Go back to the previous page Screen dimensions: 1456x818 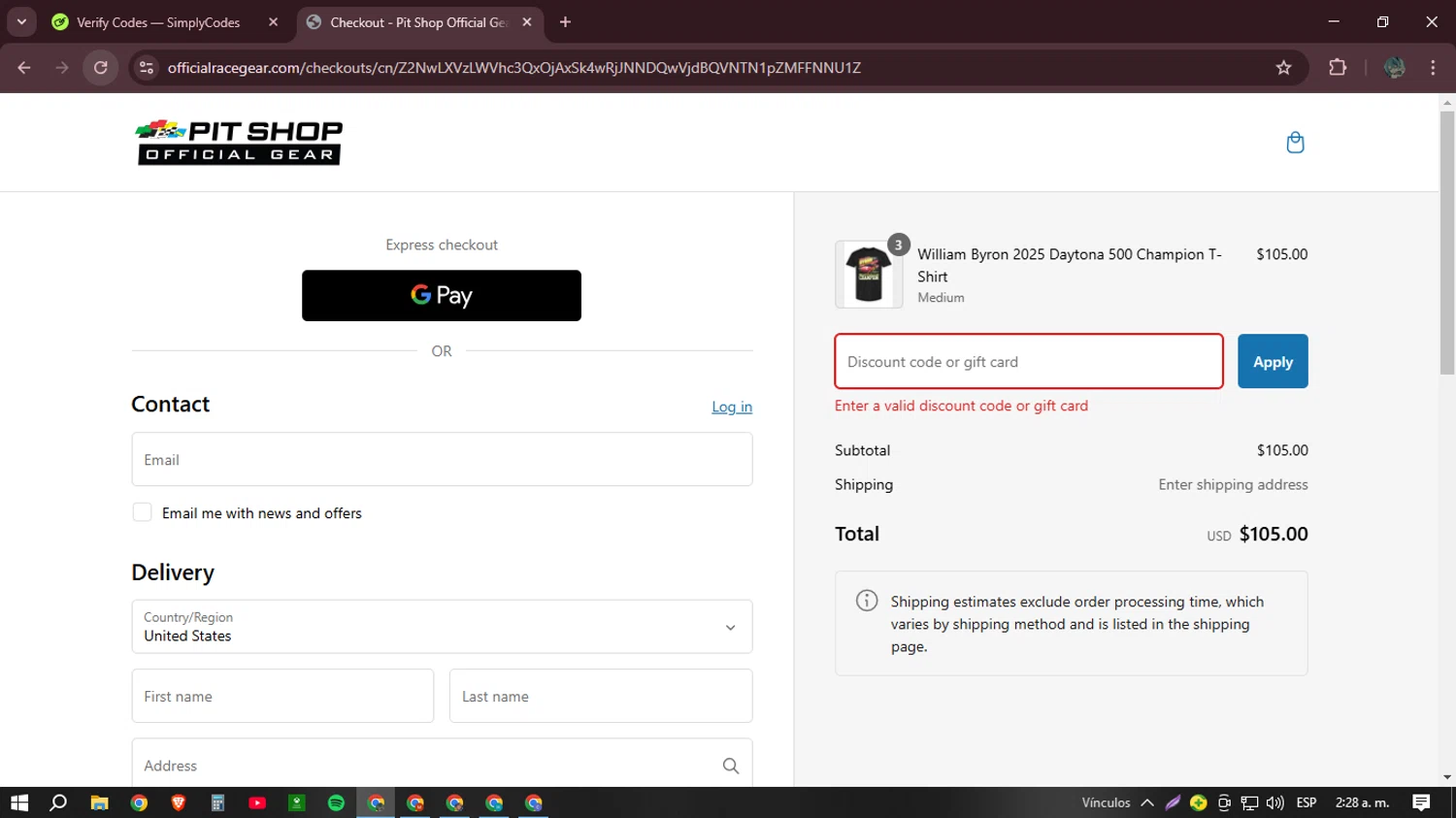tap(24, 67)
